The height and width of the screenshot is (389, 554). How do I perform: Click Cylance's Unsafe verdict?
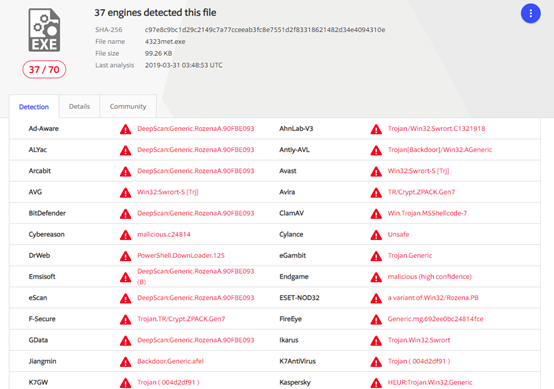(398, 234)
